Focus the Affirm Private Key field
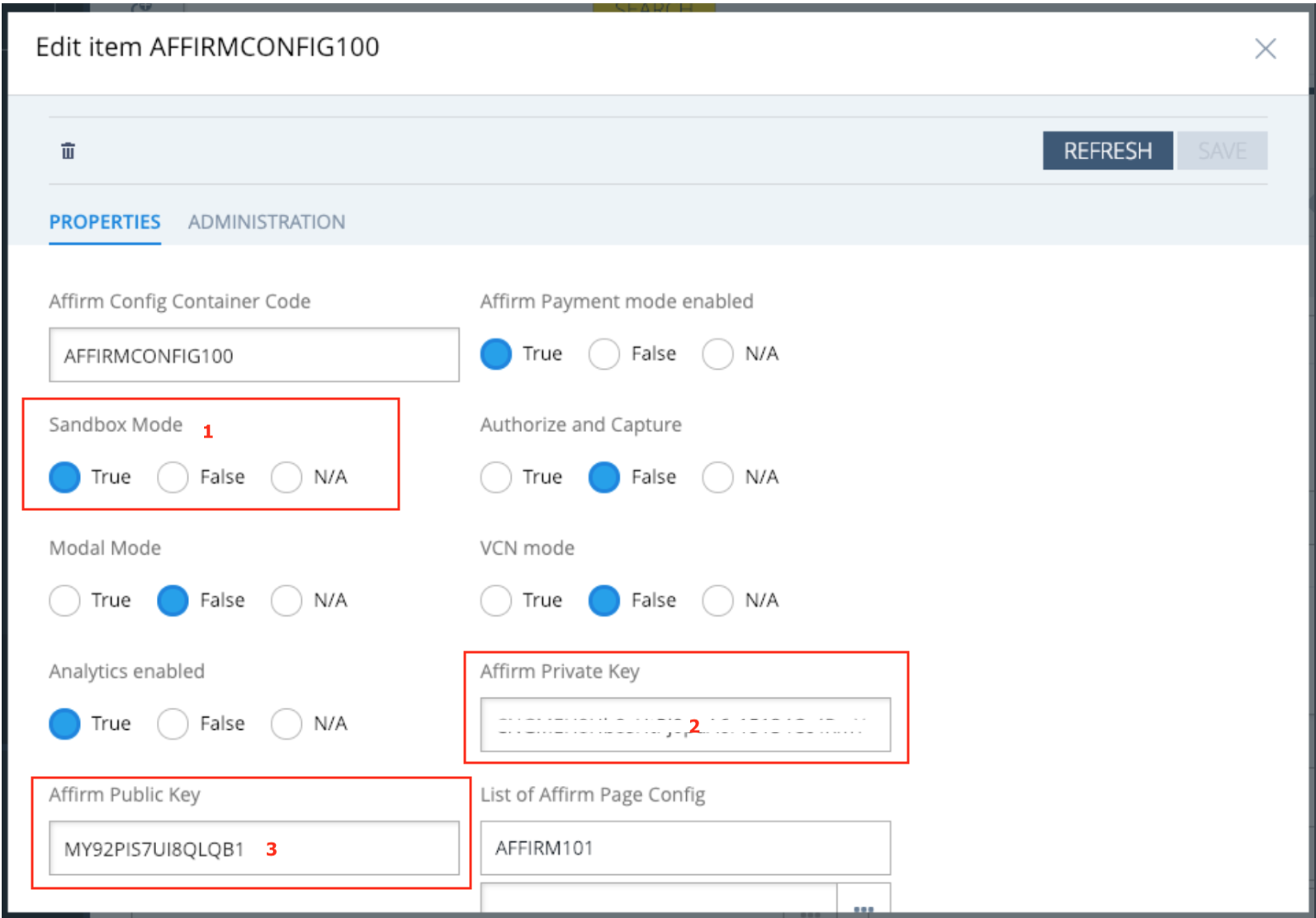The image size is (1316, 918). (x=685, y=725)
